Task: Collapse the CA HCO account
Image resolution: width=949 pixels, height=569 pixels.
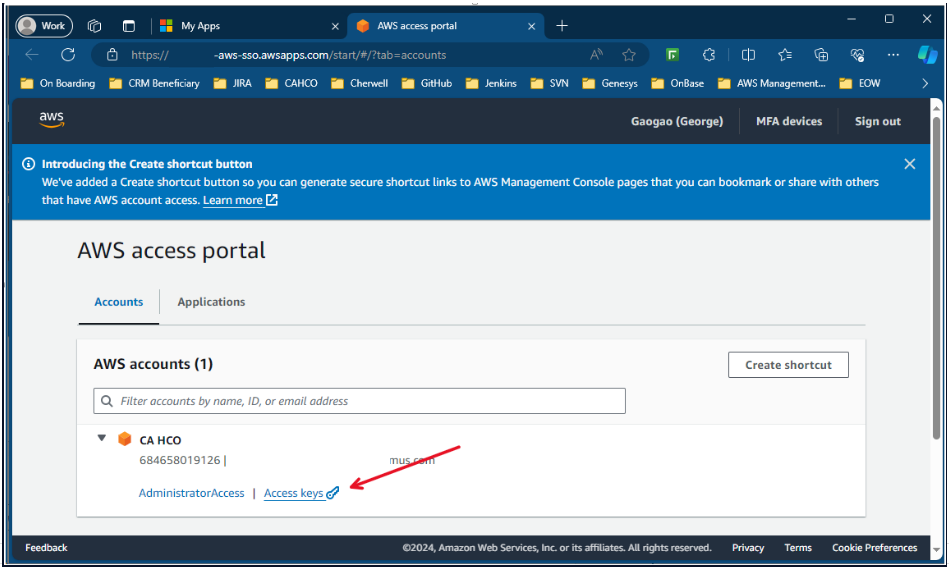Action: point(102,438)
